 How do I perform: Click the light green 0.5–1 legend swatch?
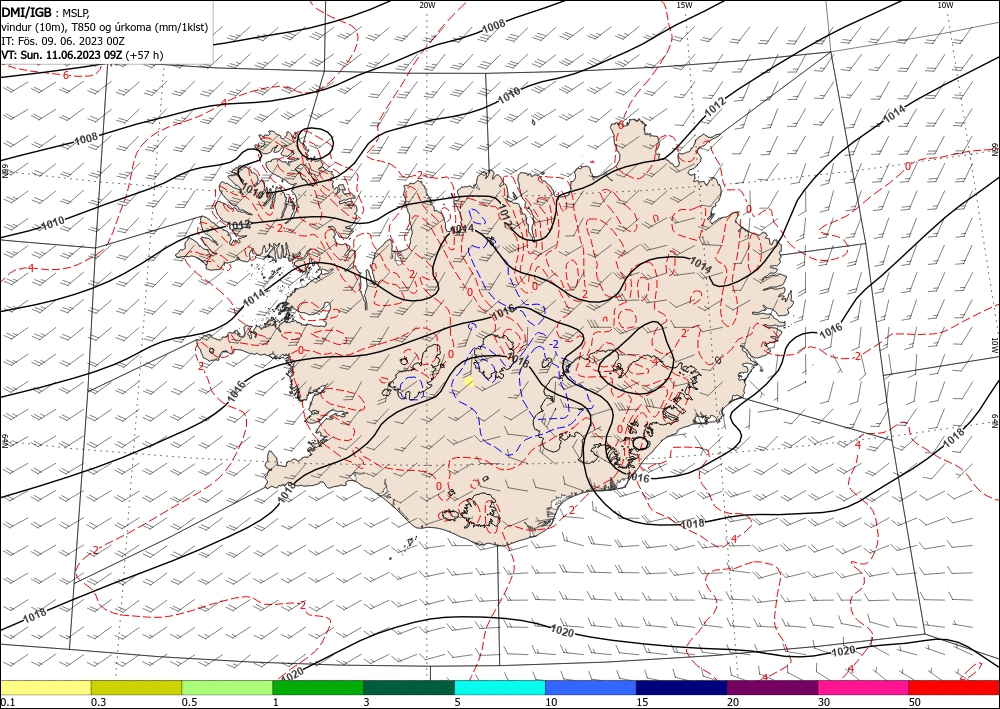[227, 687]
